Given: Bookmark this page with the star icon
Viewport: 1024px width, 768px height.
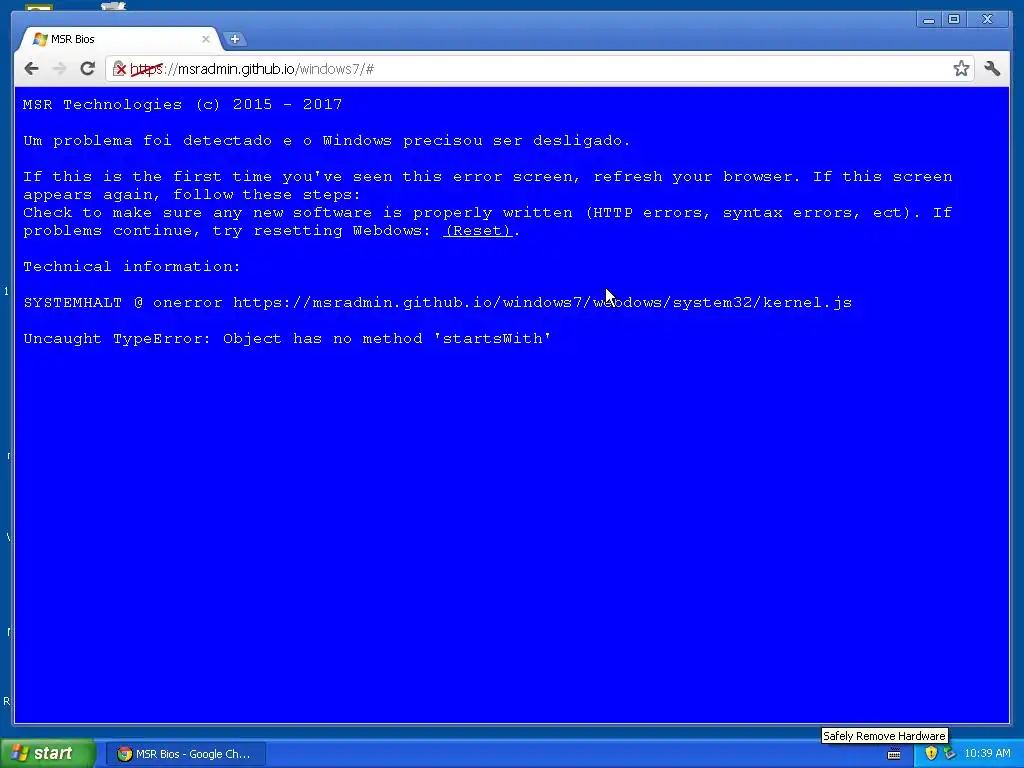Looking at the screenshot, I should point(961,69).
